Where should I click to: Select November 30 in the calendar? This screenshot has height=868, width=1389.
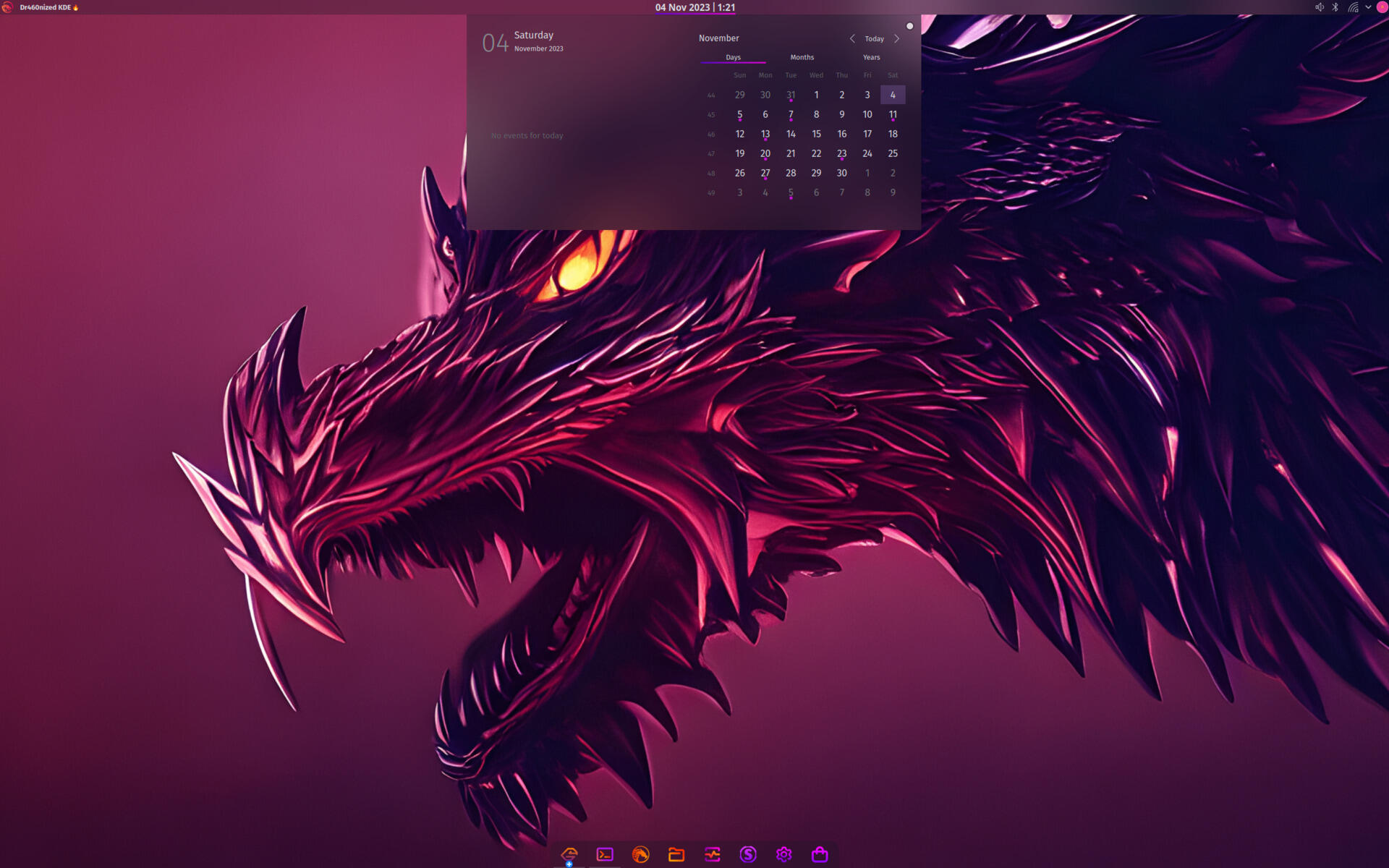[842, 173]
